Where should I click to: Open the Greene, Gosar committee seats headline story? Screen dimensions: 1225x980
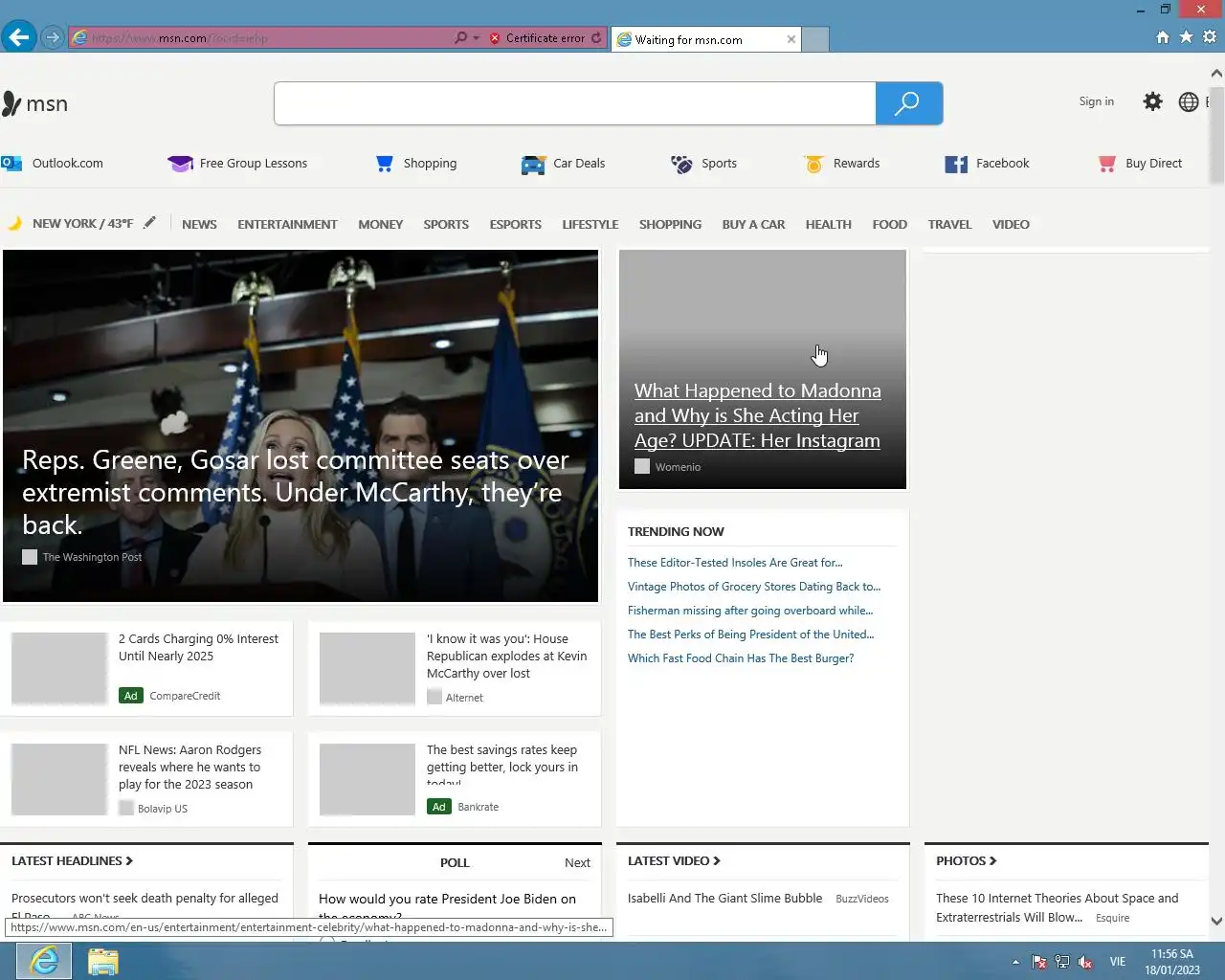(301, 426)
